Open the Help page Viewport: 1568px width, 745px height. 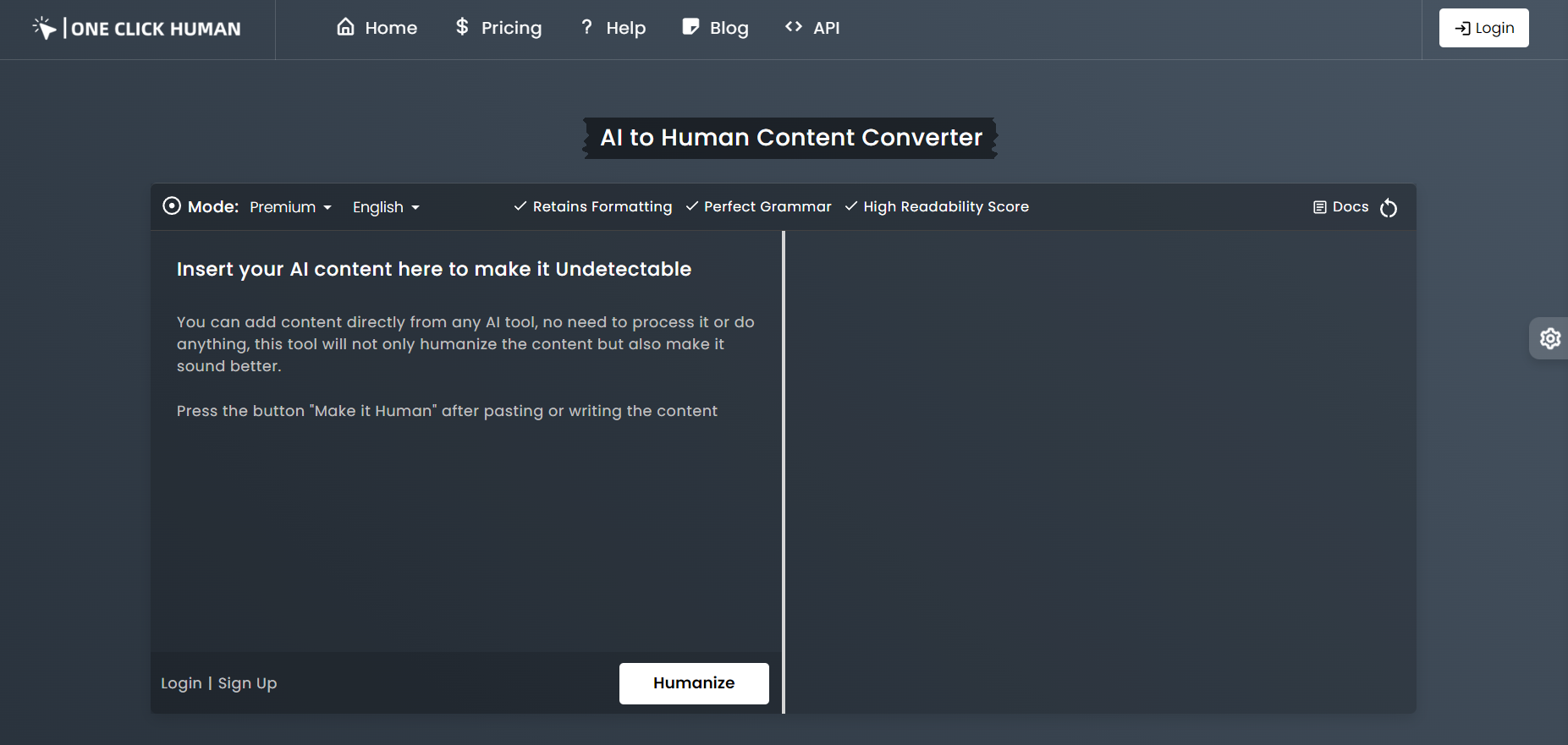coord(613,28)
